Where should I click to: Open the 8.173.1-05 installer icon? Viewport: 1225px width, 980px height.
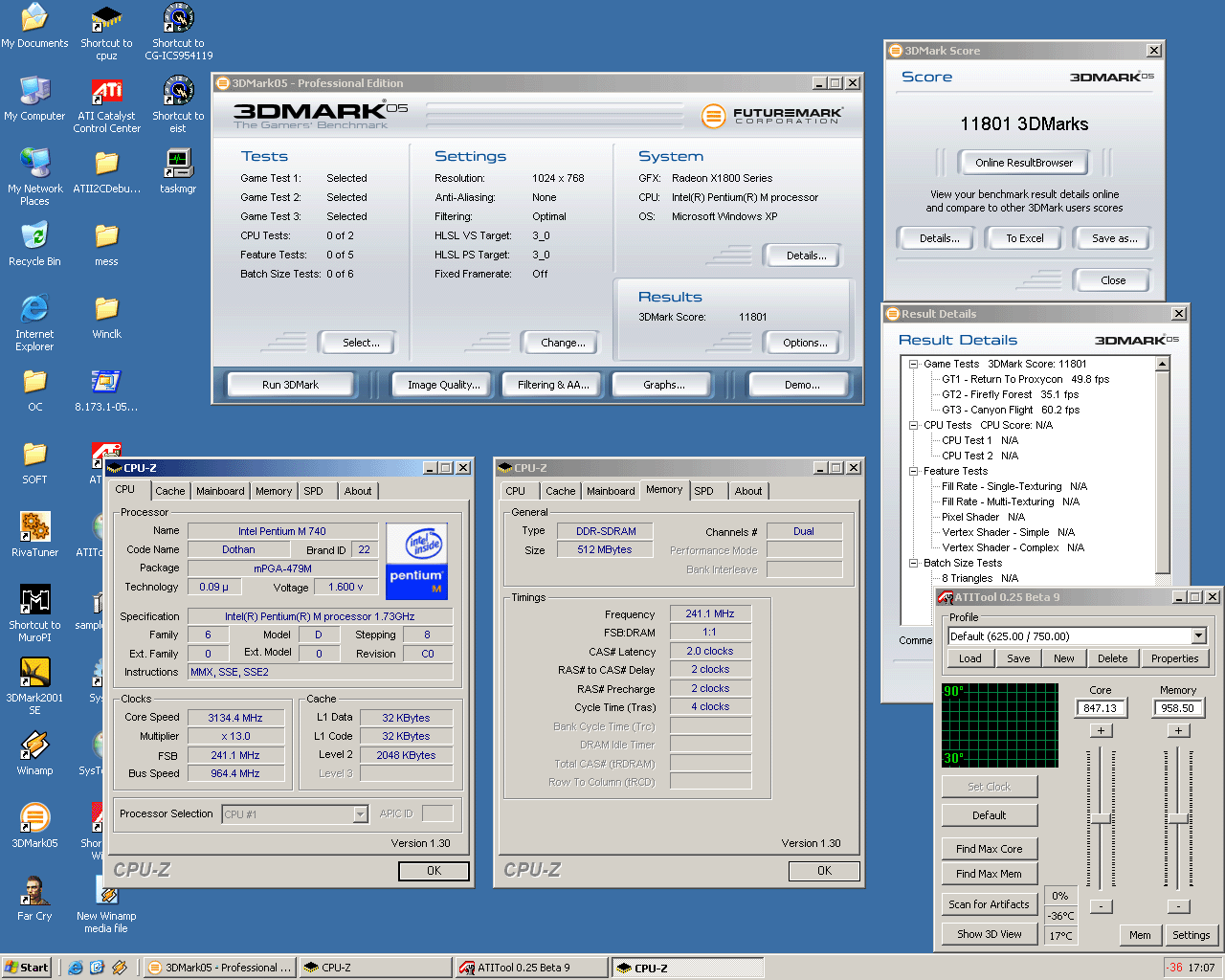coord(106,390)
